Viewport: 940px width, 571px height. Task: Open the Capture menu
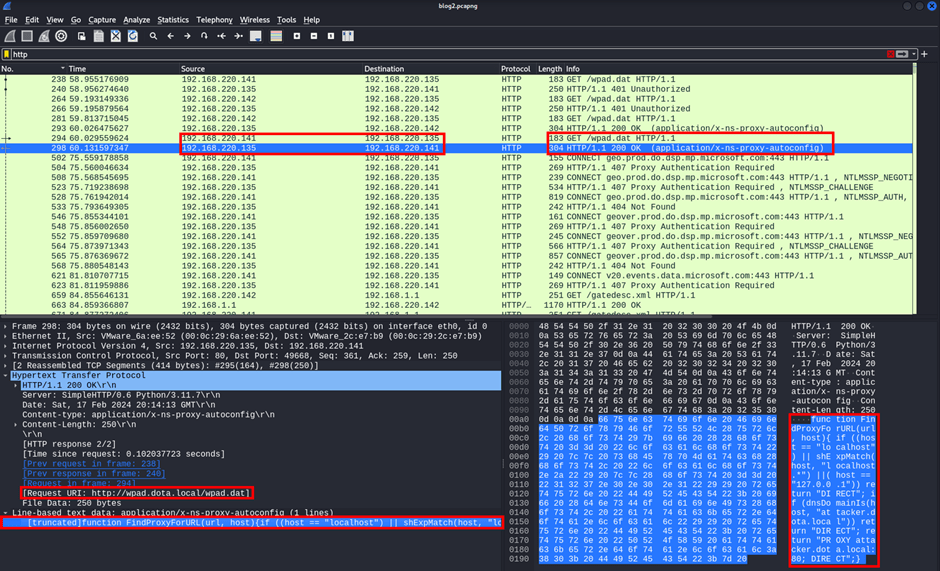point(102,20)
